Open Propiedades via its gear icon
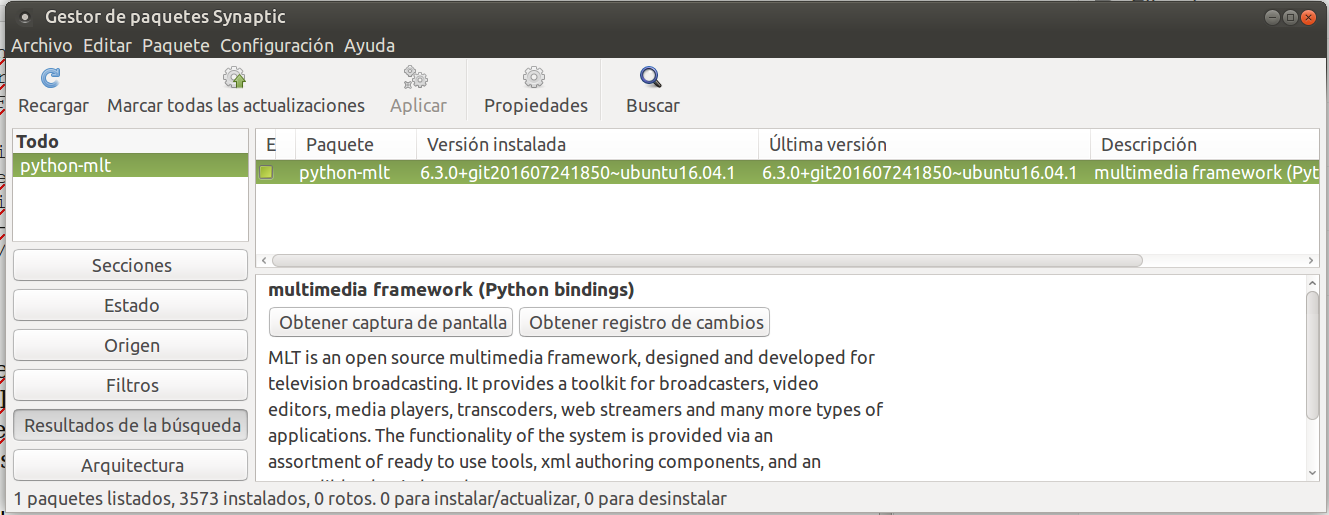The width and height of the screenshot is (1329, 515). click(534, 78)
